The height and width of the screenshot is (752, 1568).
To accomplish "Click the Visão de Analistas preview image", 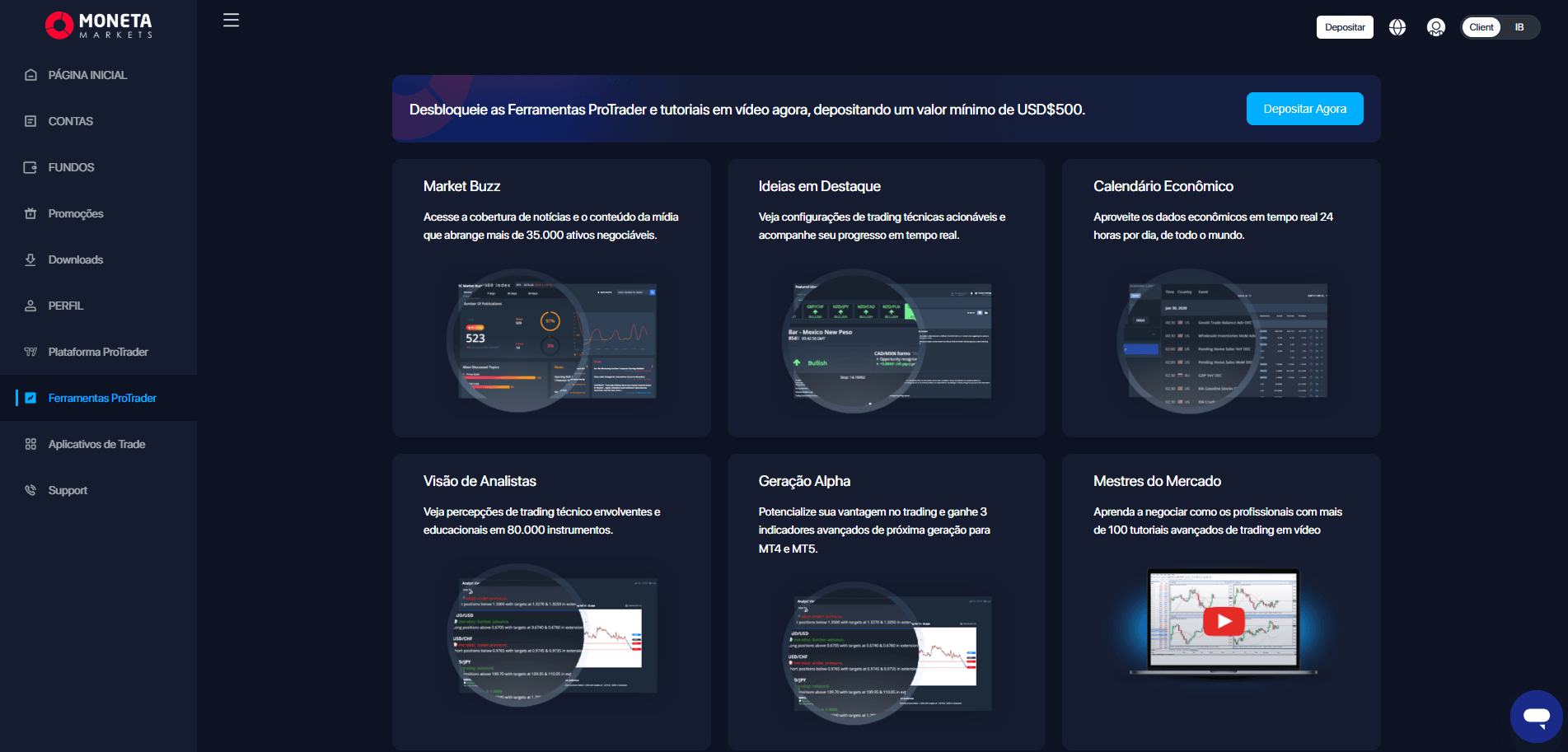I will [x=552, y=636].
